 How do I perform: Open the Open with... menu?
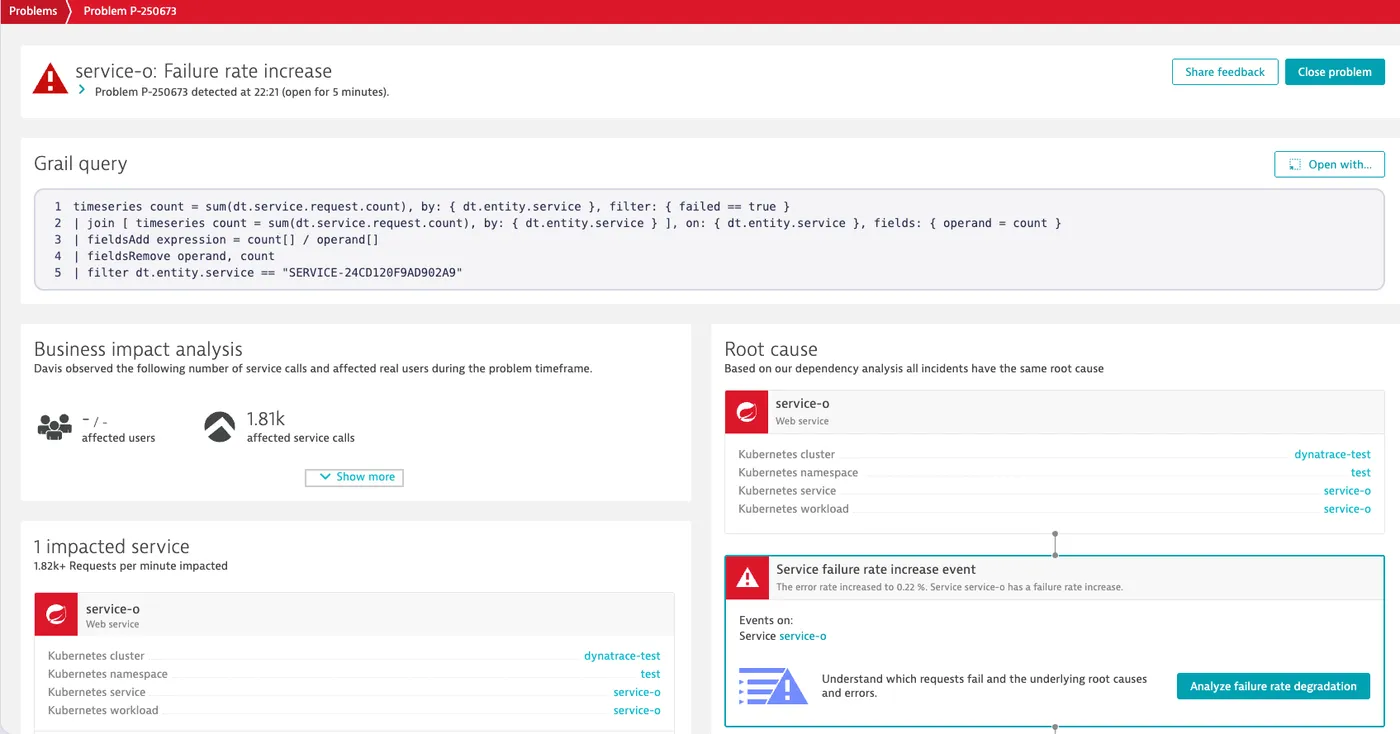coord(1329,165)
